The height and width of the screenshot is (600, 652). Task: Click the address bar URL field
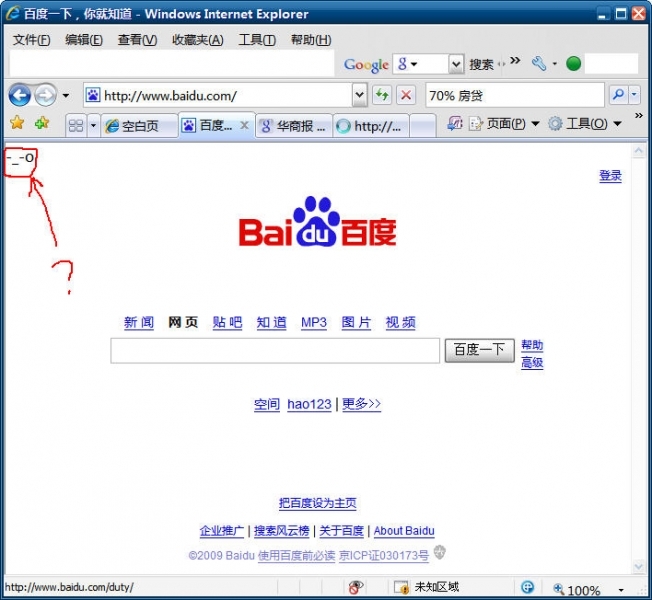coord(217,96)
